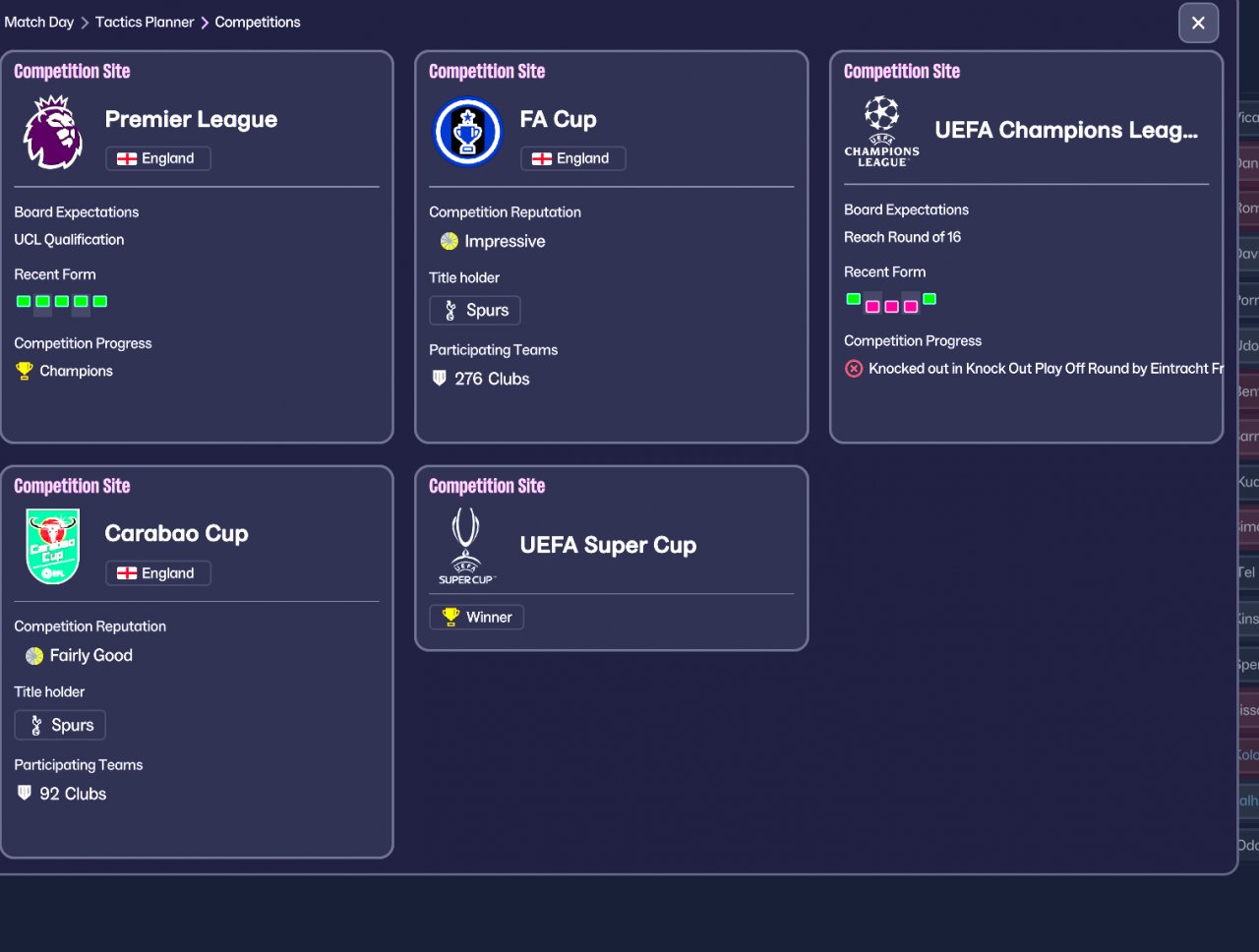The height and width of the screenshot is (952, 1259).
Task: Click the Impressive reputation star icon
Action: [x=450, y=241]
